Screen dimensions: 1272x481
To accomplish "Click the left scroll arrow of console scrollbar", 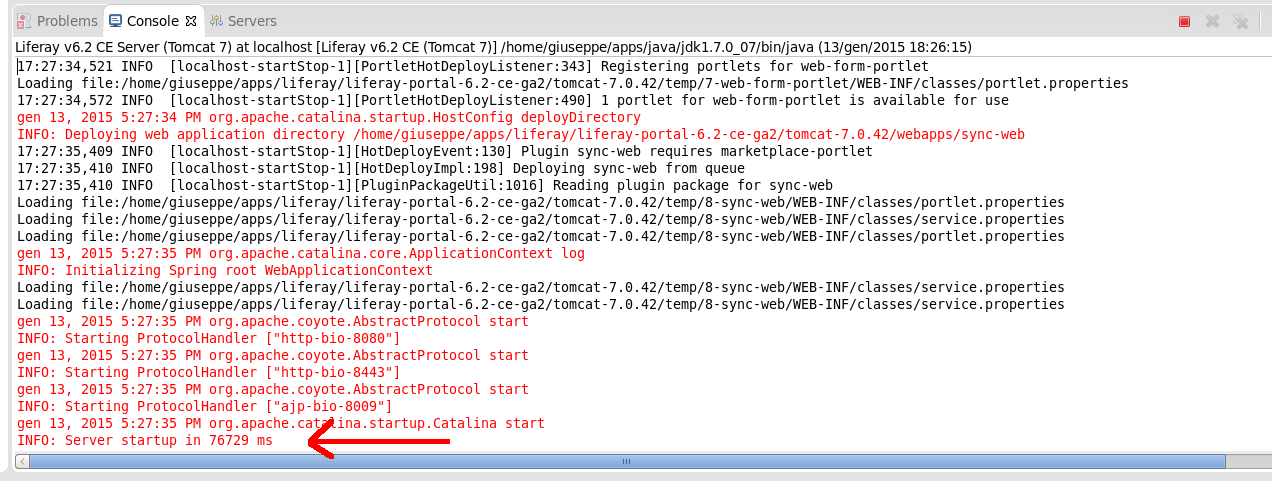I will (22, 461).
